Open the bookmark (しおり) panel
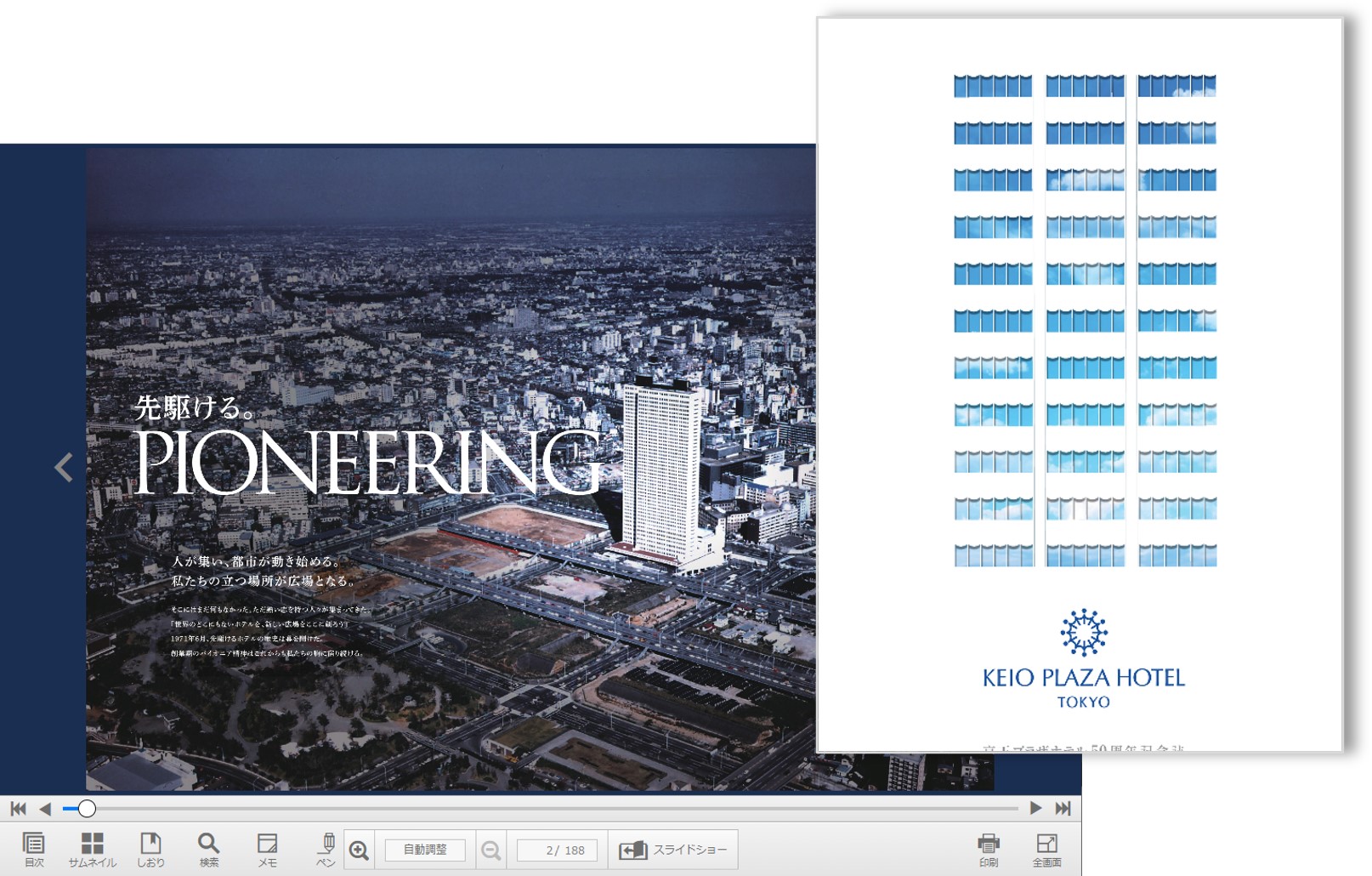This screenshot has width=1372, height=876. click(150, 848)
